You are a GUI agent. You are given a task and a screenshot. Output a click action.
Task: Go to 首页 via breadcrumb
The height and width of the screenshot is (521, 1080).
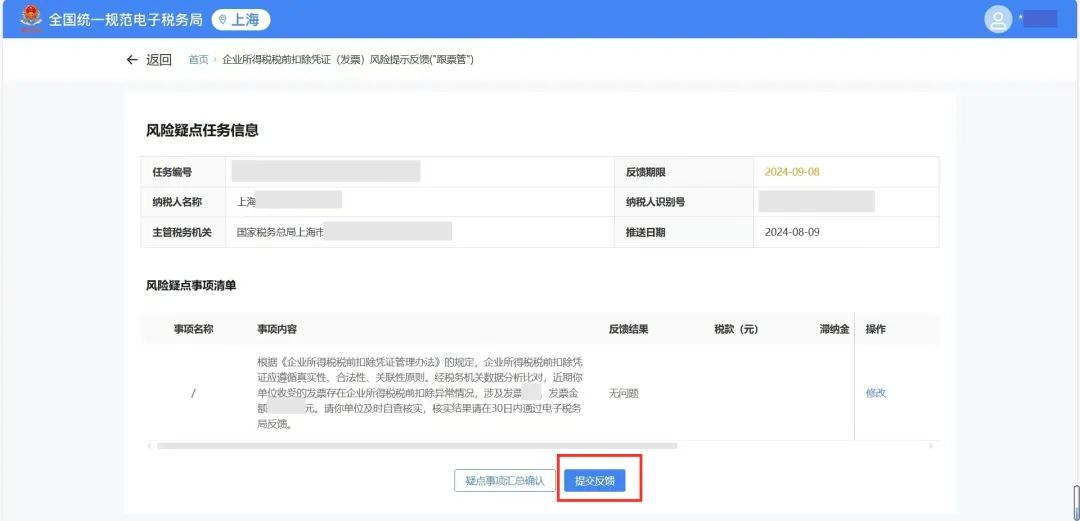(198, 60)
